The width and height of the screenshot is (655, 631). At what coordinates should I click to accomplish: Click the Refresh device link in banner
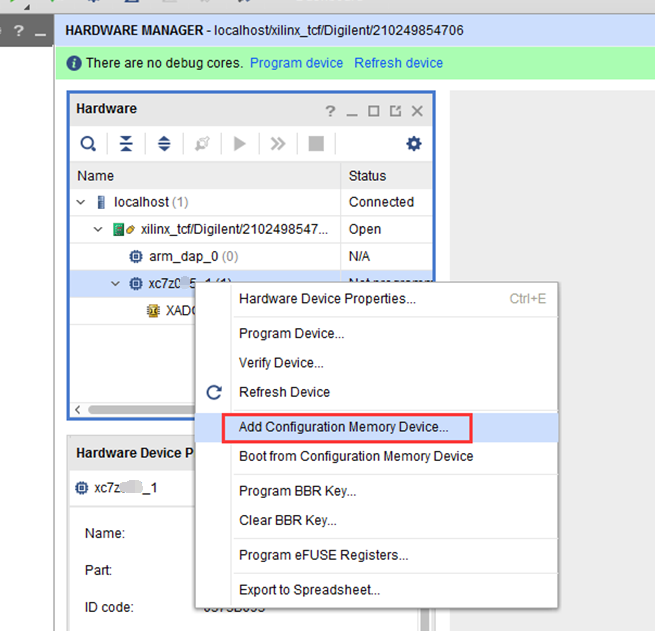coord(399,63)
